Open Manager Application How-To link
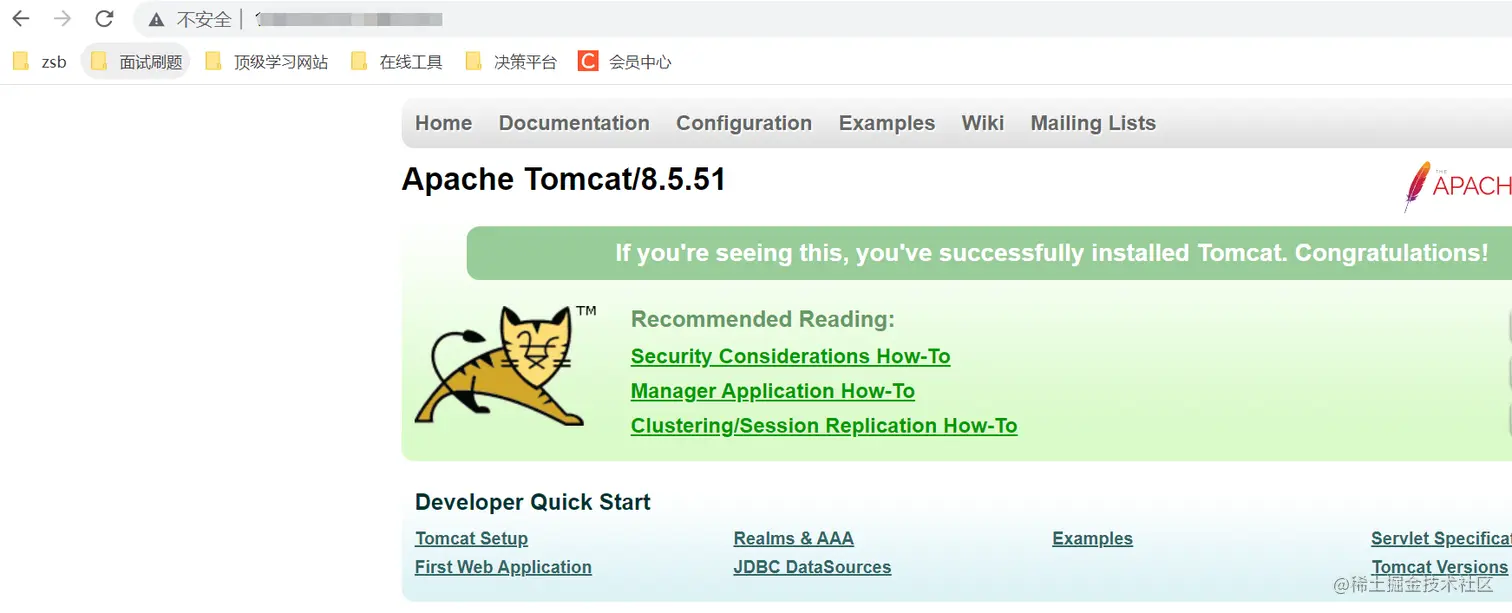The image size is (1512, 613). tap(772, 391)
